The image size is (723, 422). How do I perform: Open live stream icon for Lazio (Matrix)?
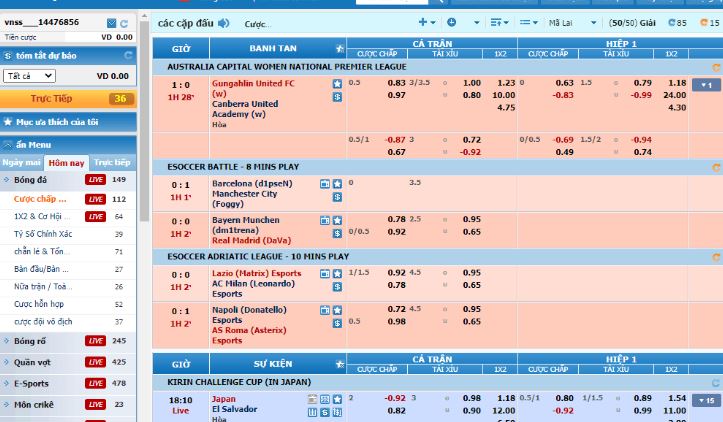click(325, 274)
